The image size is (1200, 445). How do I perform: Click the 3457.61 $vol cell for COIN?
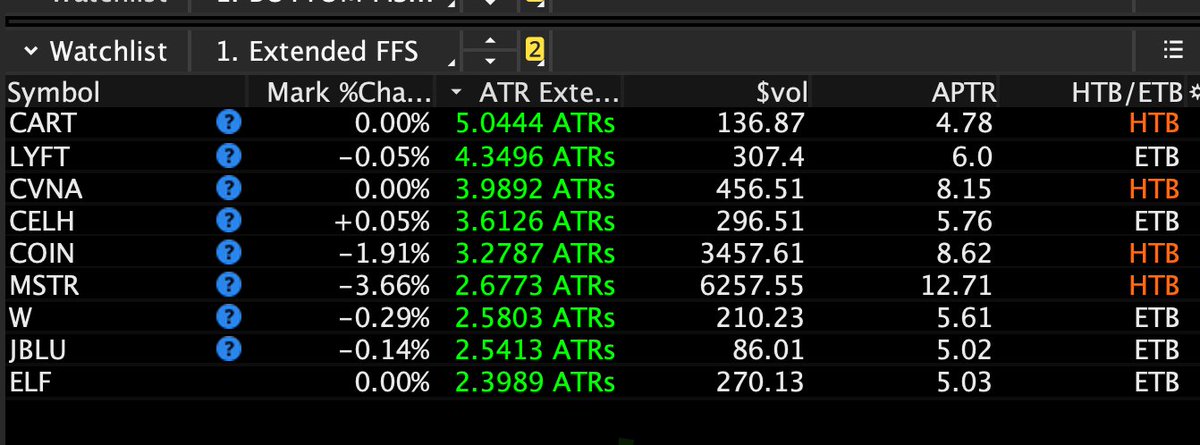pyautogui.click(x=753, y=253)
